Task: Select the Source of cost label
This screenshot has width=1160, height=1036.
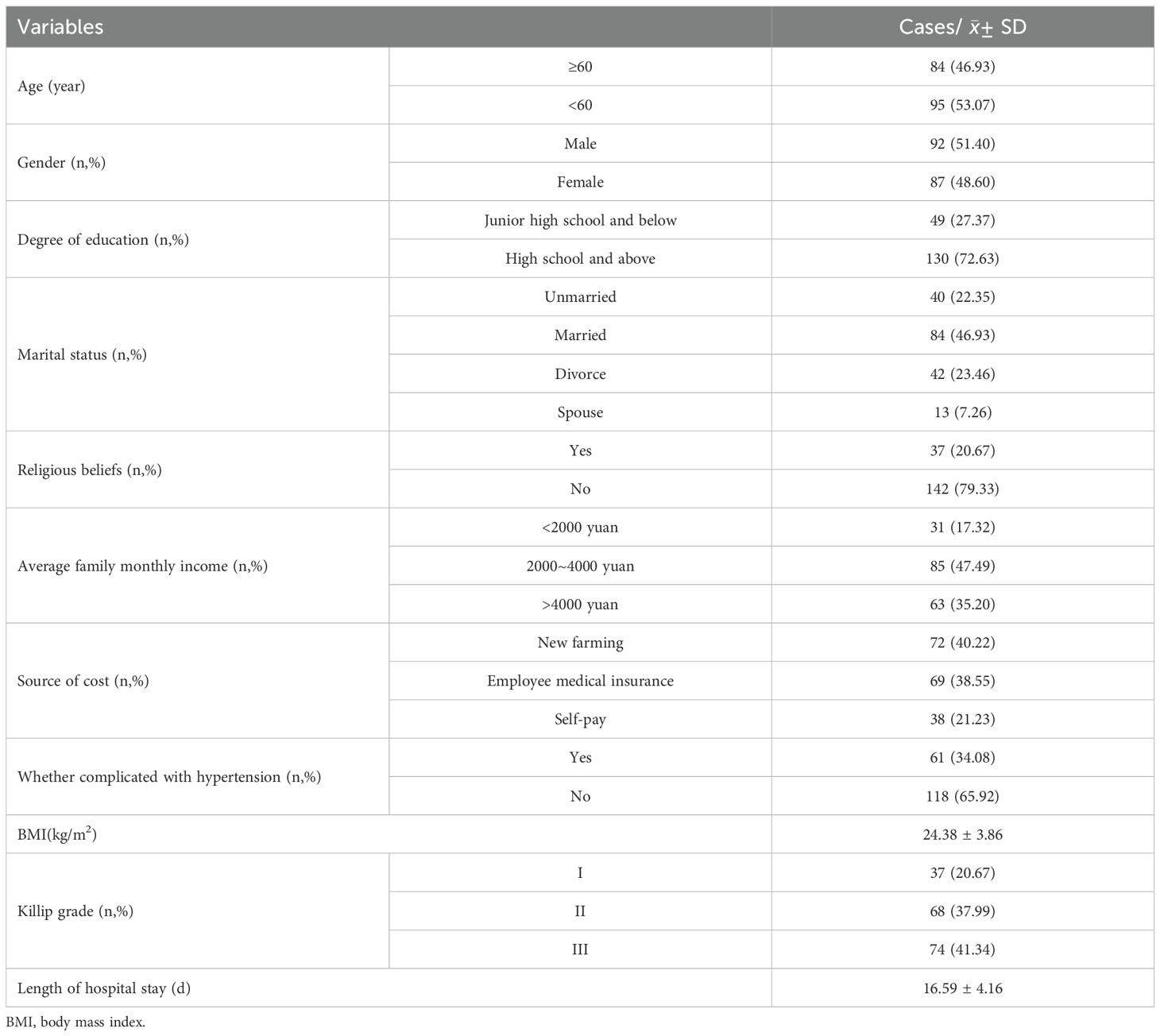Action: [83, 681]
